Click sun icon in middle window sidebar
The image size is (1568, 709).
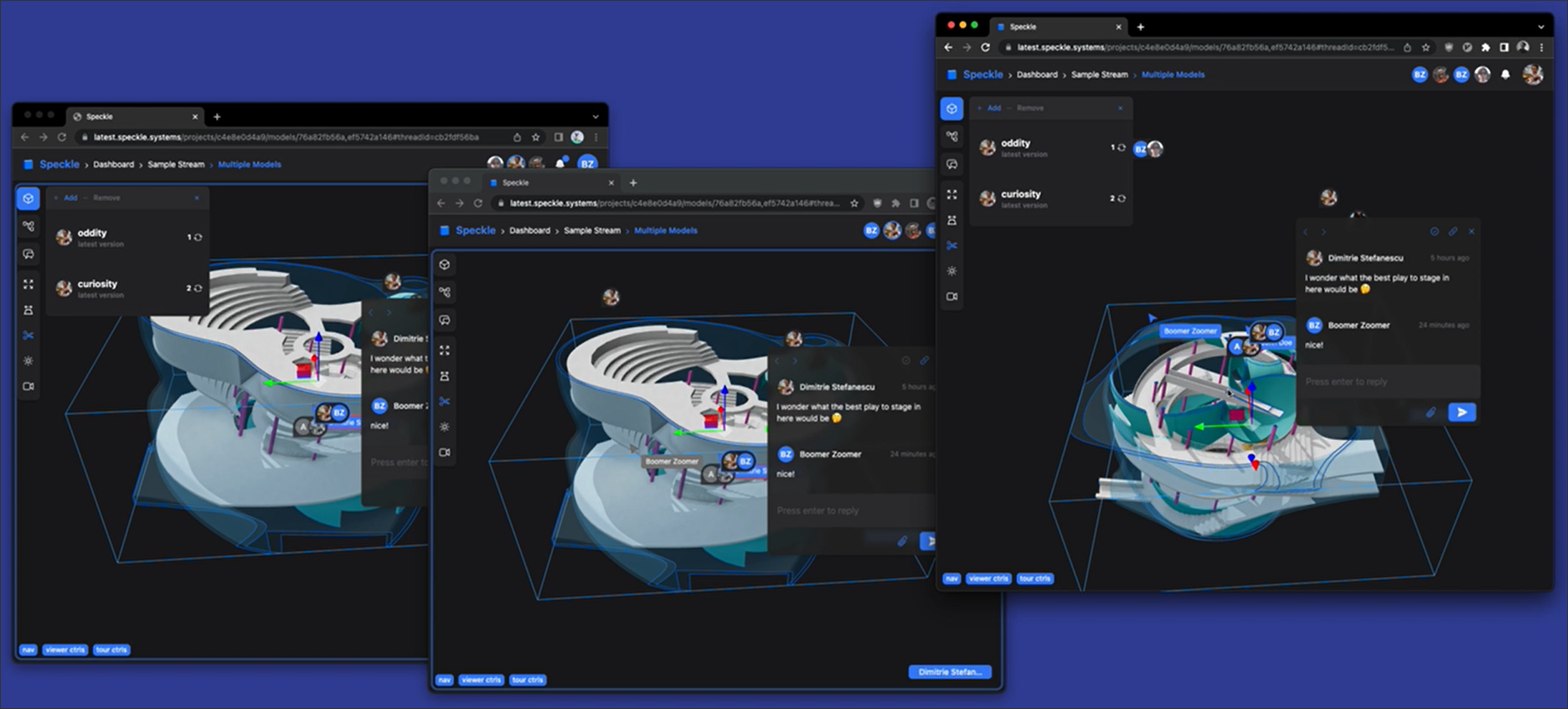pos(445,427)
